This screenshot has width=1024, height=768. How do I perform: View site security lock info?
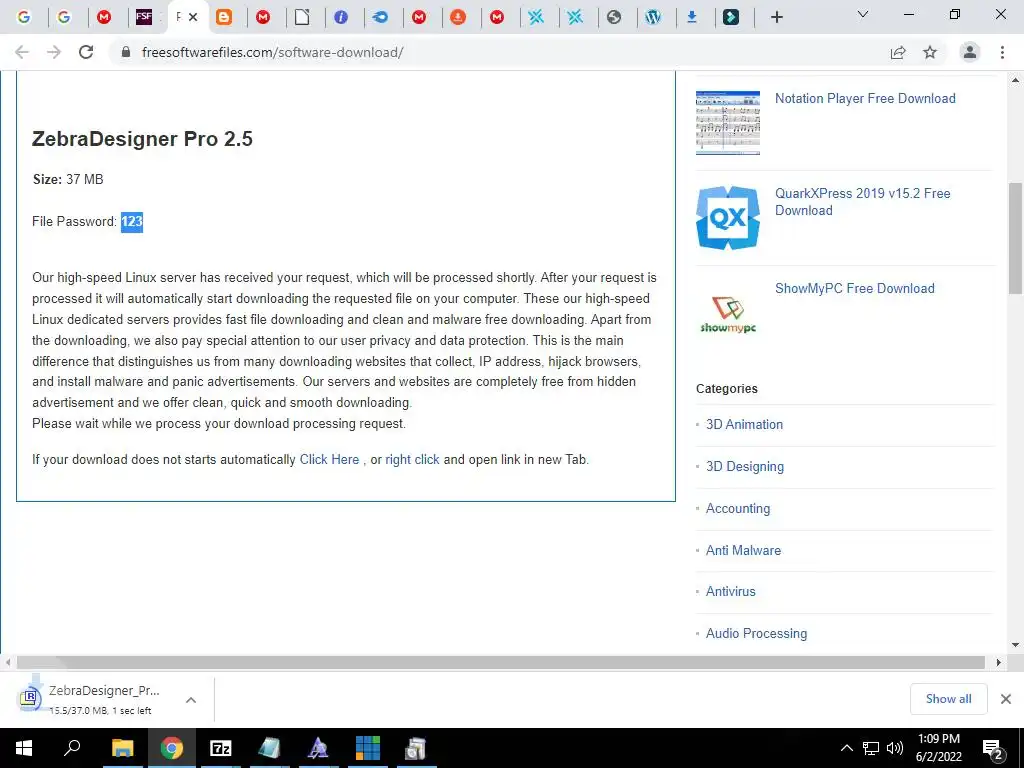click(127, 52)
